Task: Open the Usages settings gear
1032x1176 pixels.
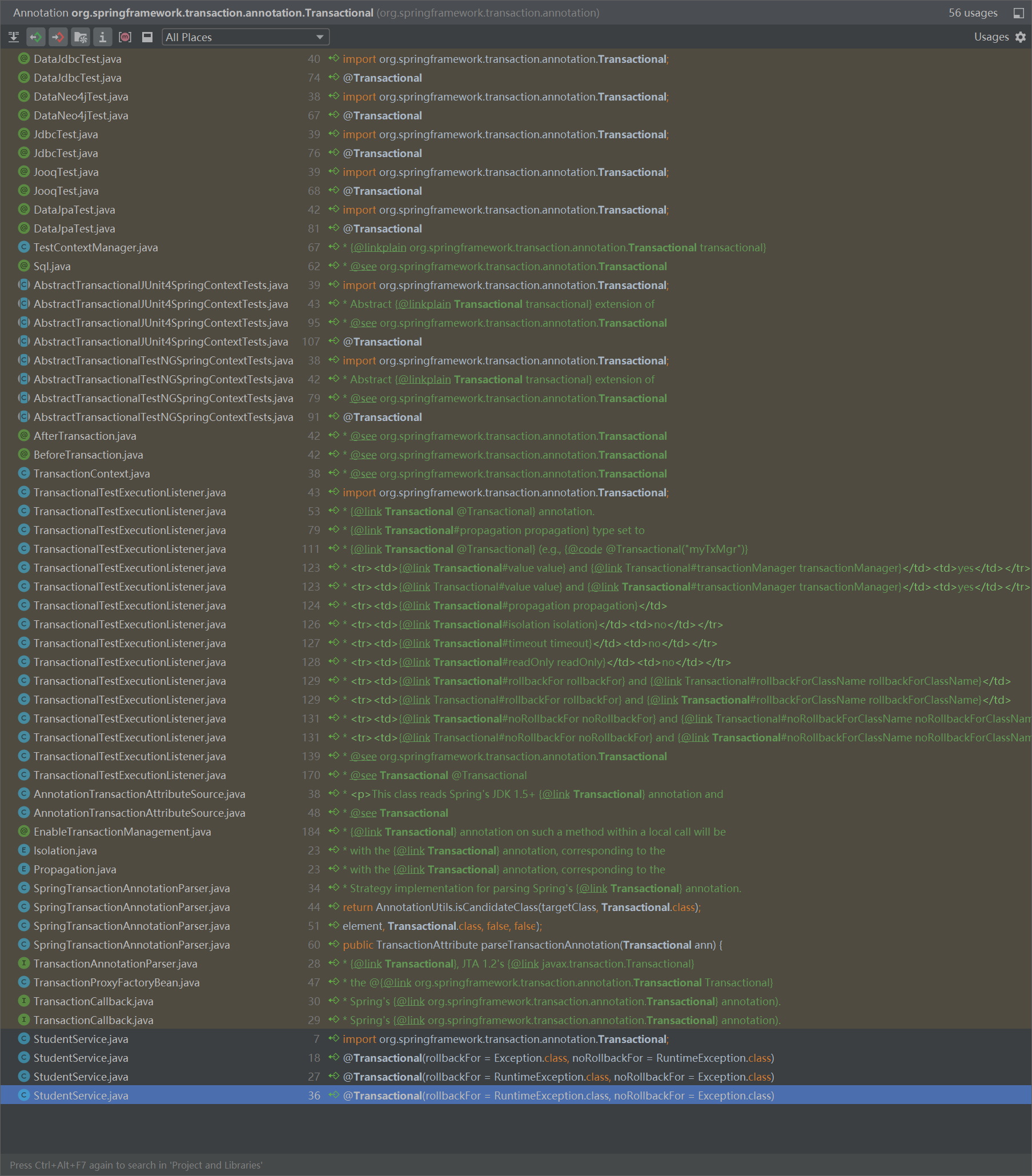Action: (x=1021, y=37)
